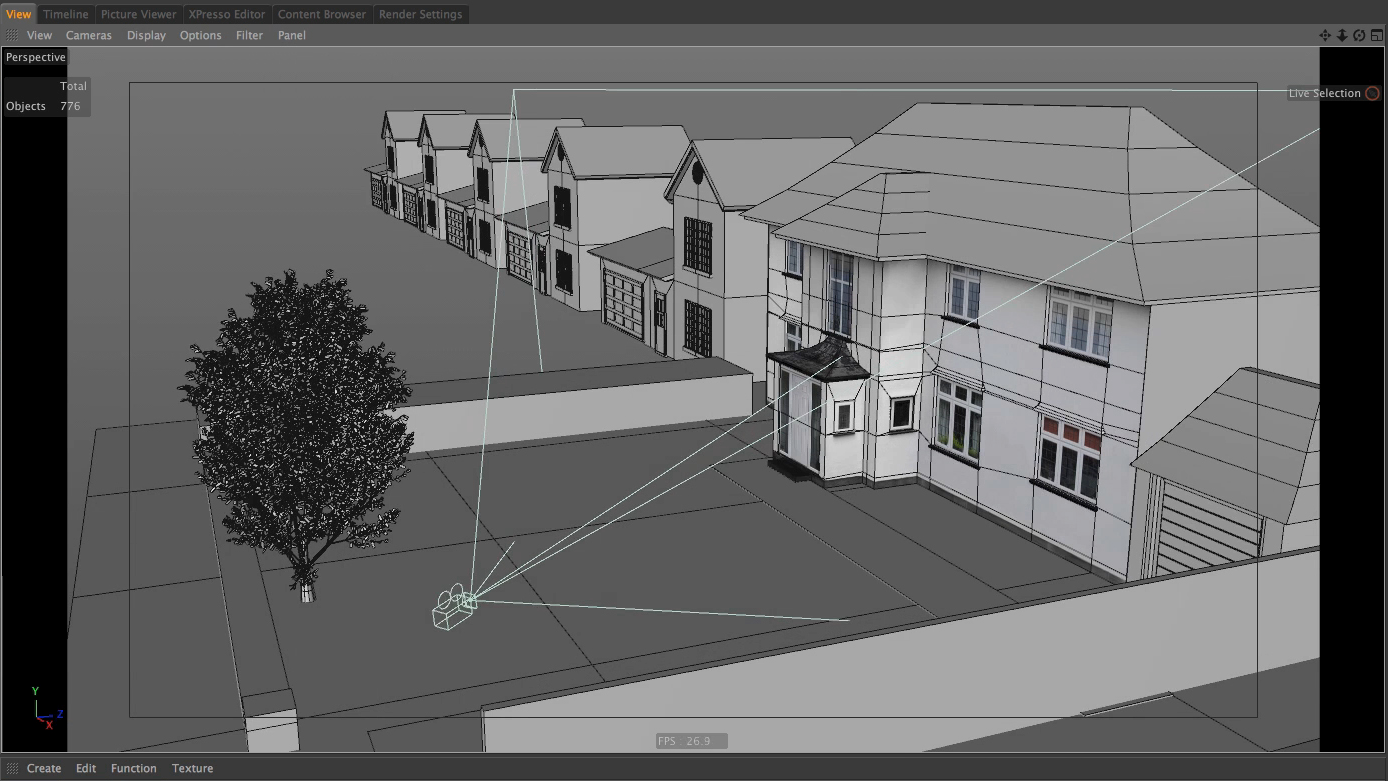Open the Cameras menu
This screenshot has height=781, width=1388.
89,35
